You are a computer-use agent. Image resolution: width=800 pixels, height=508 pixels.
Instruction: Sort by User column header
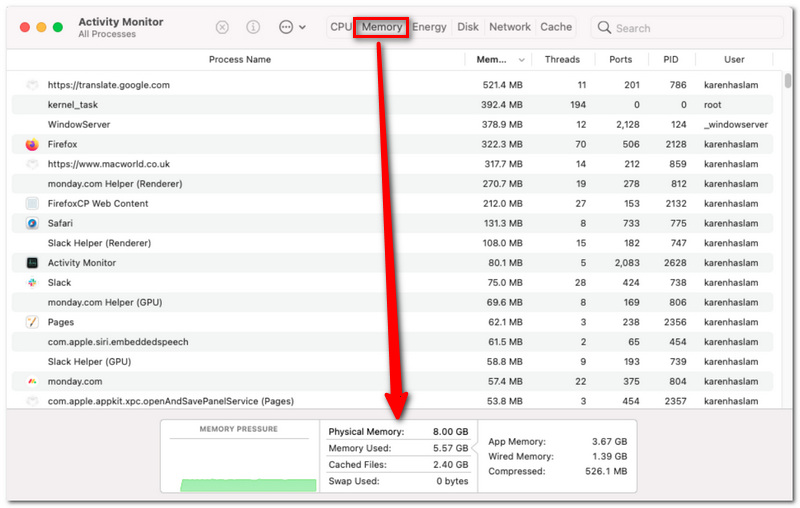point(734,60)
